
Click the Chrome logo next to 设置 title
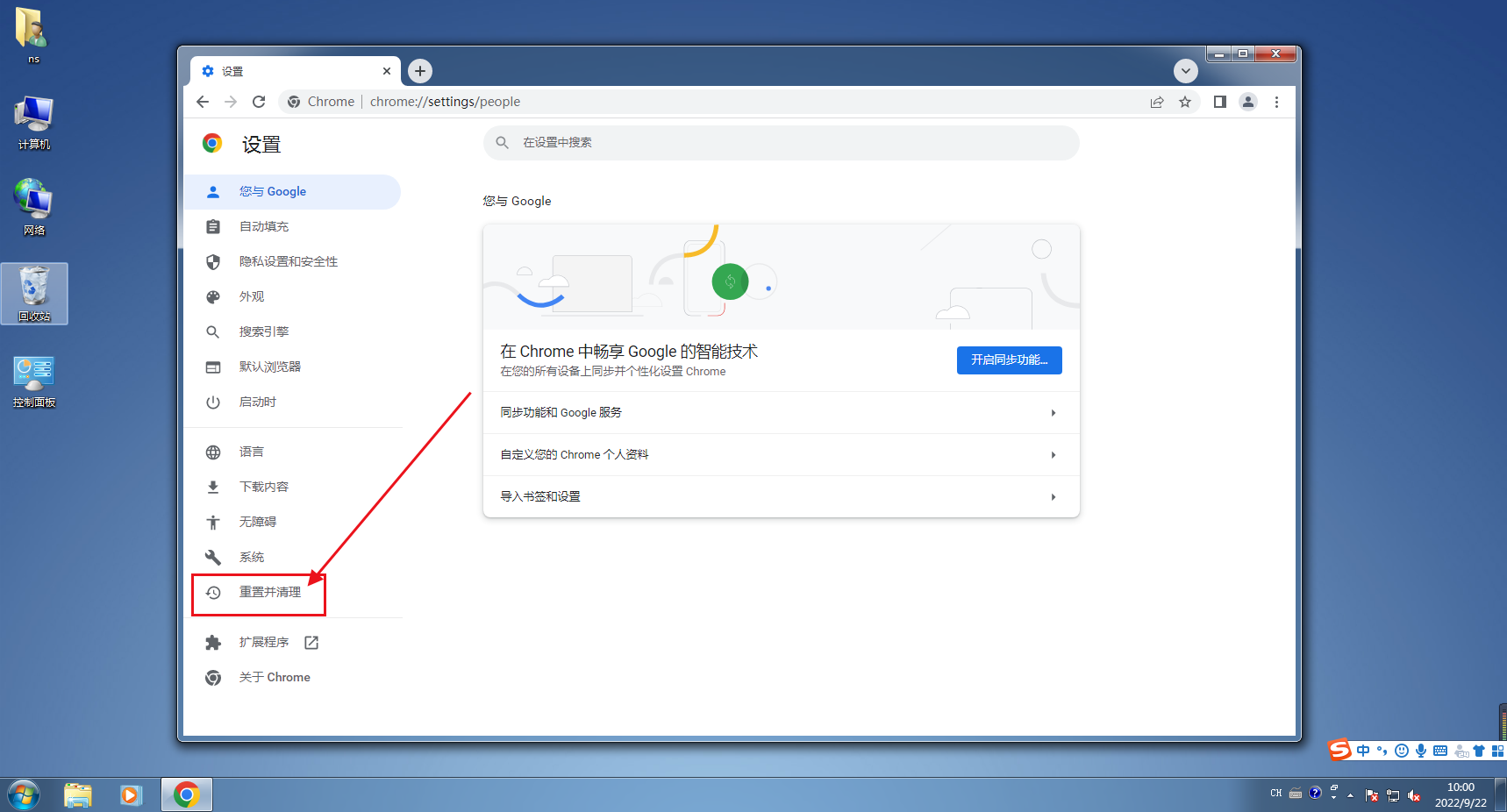pos(212,143)
